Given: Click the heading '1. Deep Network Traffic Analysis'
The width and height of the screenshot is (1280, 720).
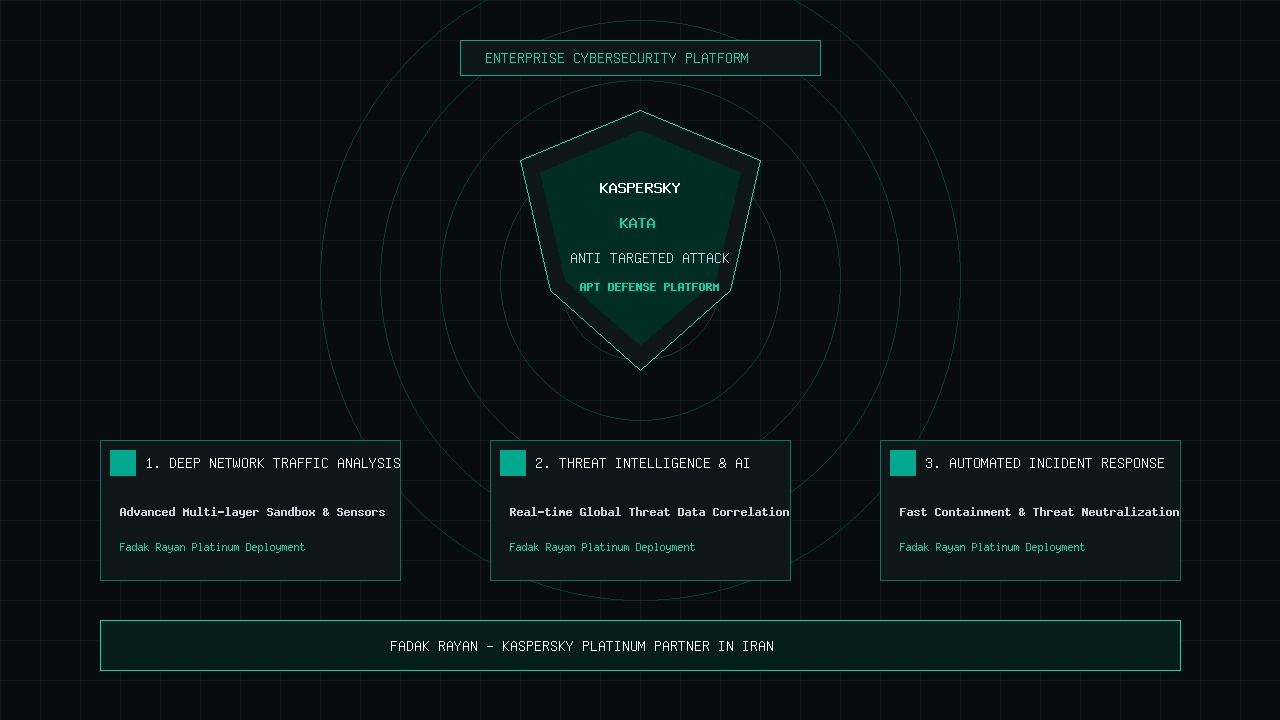Looking at the screenshot, I should pos(273,463).
